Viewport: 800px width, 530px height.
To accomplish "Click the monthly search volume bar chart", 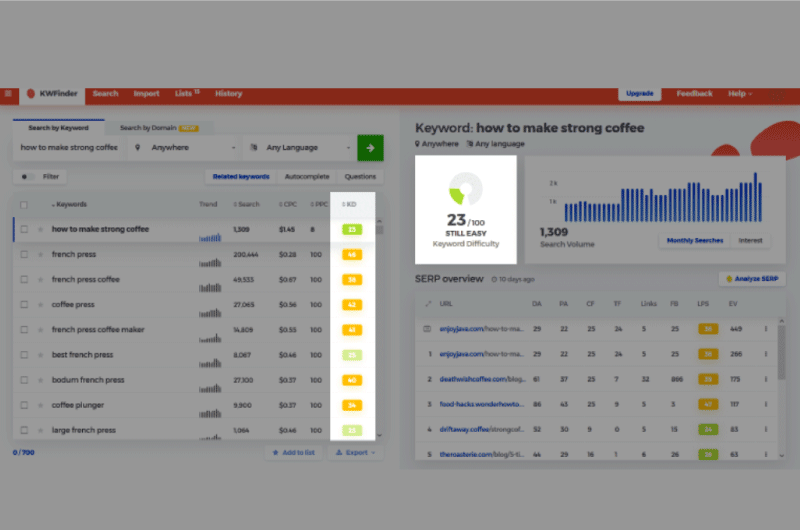I will coord(663,199).
